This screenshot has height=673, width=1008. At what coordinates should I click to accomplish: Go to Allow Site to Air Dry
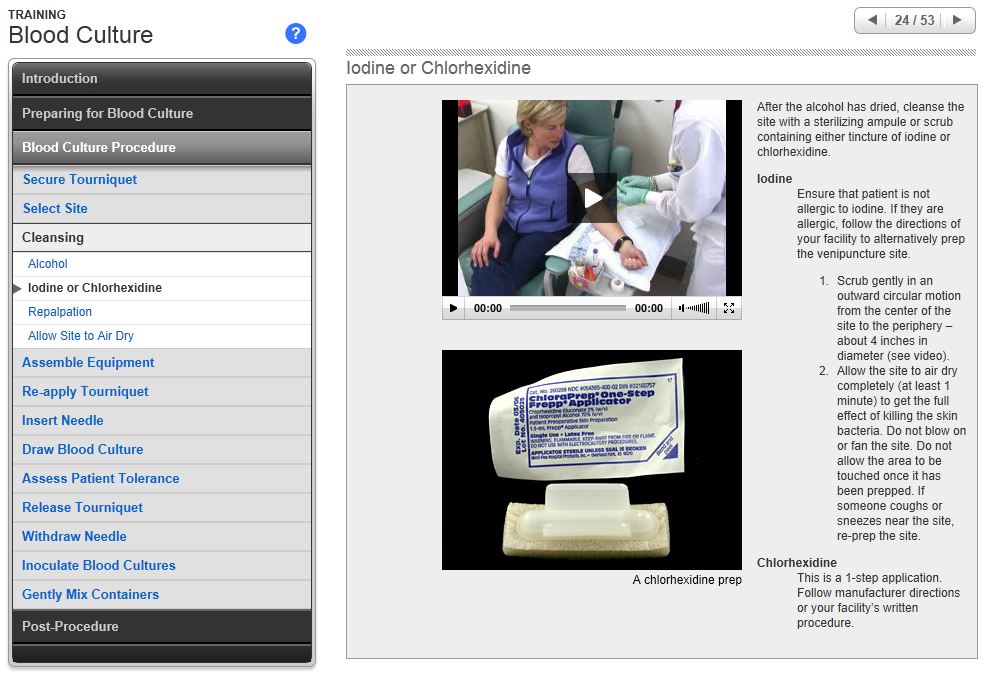coord(81,336)
